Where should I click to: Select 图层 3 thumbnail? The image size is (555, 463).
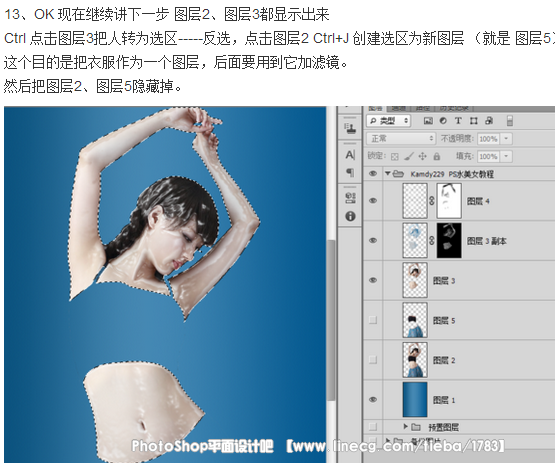click(415, 280)
